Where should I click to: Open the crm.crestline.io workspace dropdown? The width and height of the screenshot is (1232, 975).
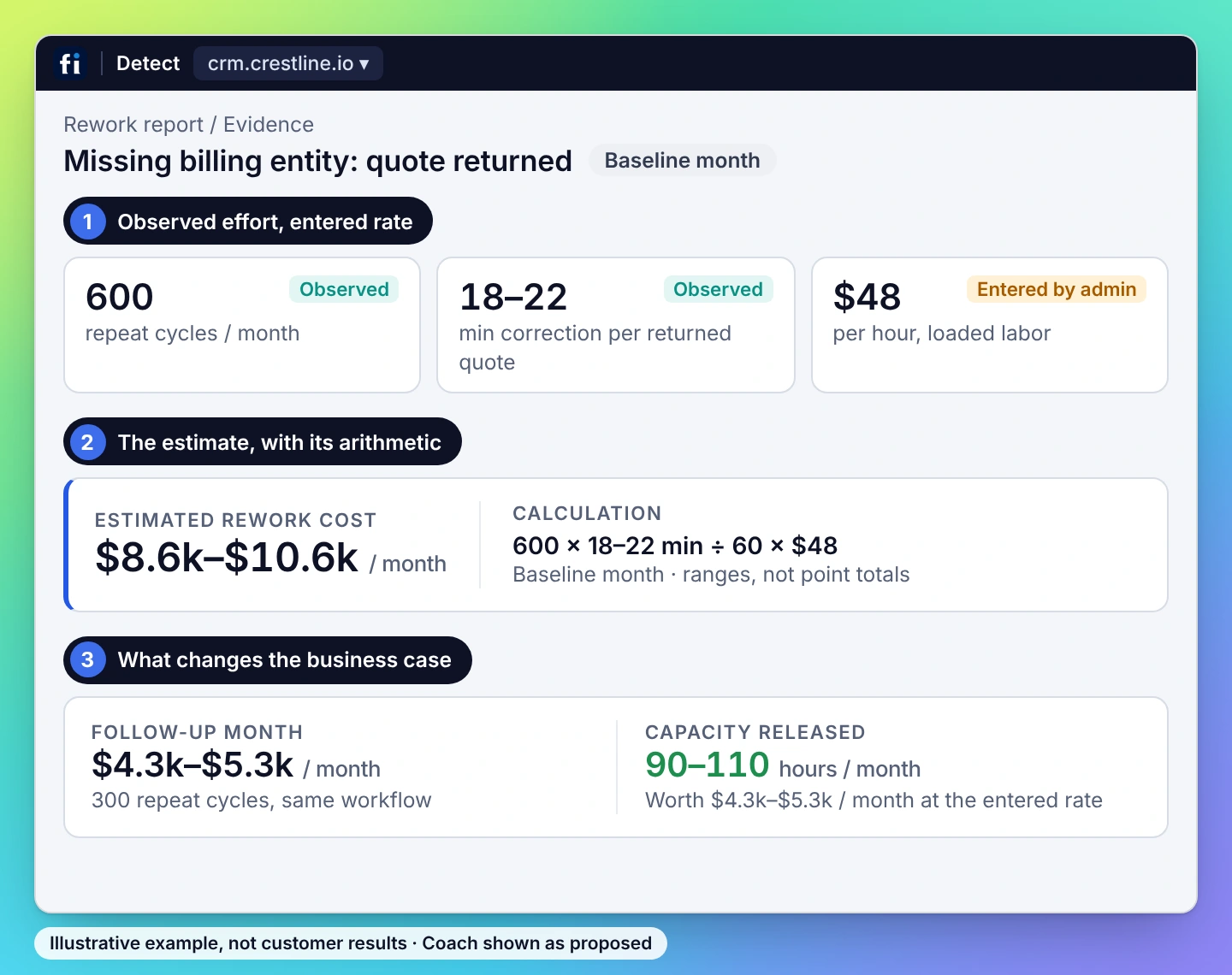[288, 63]
